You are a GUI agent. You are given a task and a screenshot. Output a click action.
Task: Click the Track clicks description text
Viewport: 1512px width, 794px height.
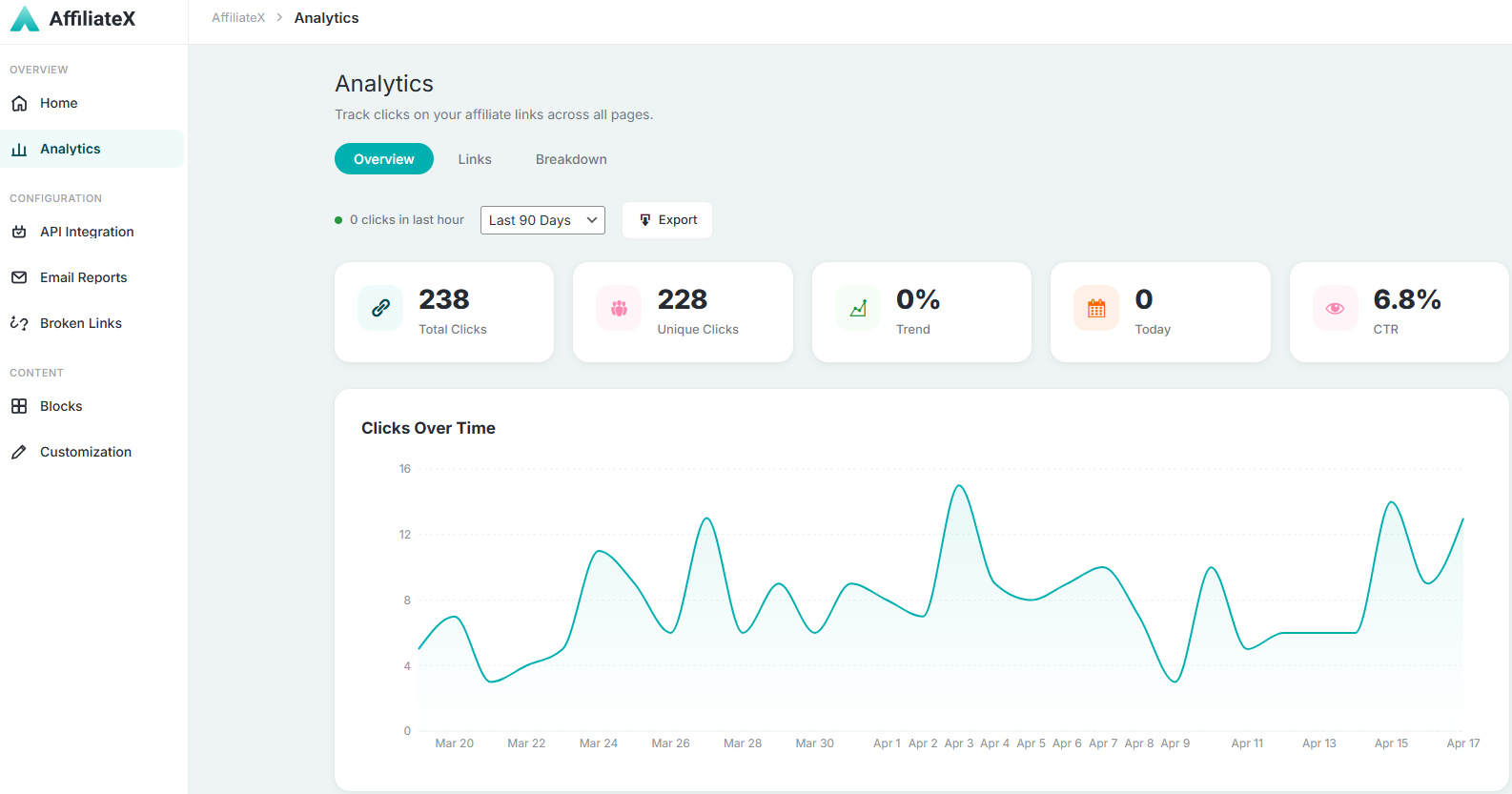click(x=494, y=114)
